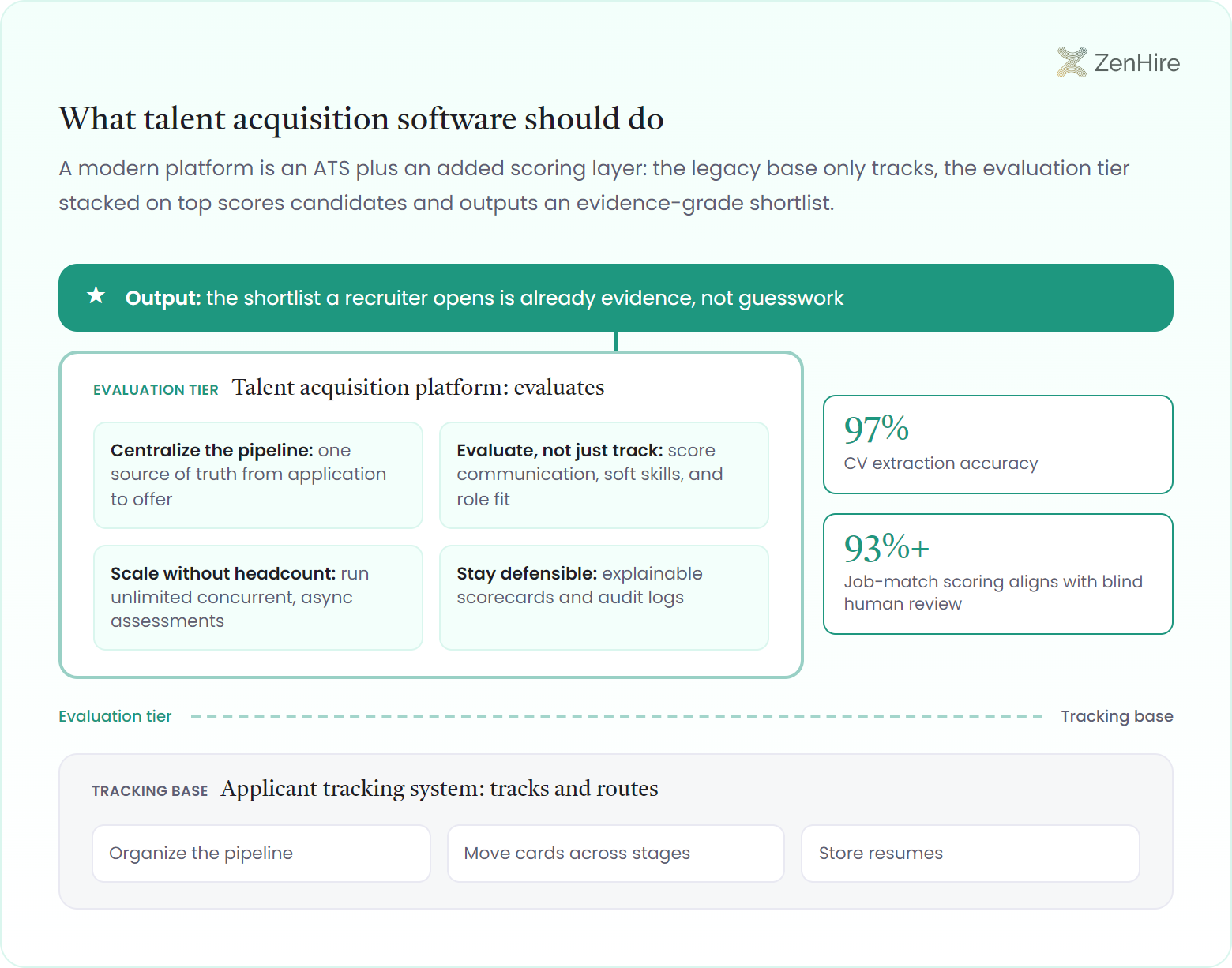Select the 'Stay defensible' card
This screenshot has height=968, width=1232.
click(x=604, y=598)
